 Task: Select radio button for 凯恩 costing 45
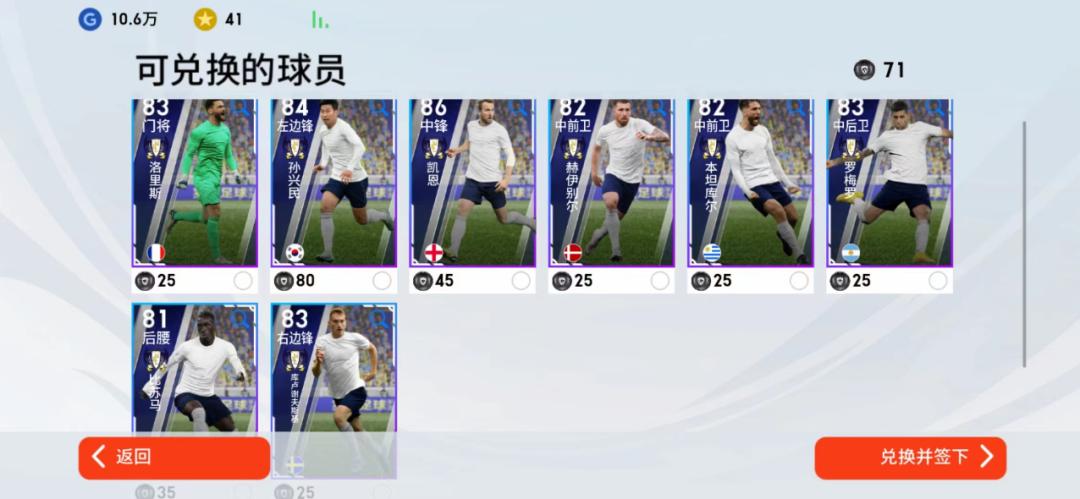[x=521, y=281]
